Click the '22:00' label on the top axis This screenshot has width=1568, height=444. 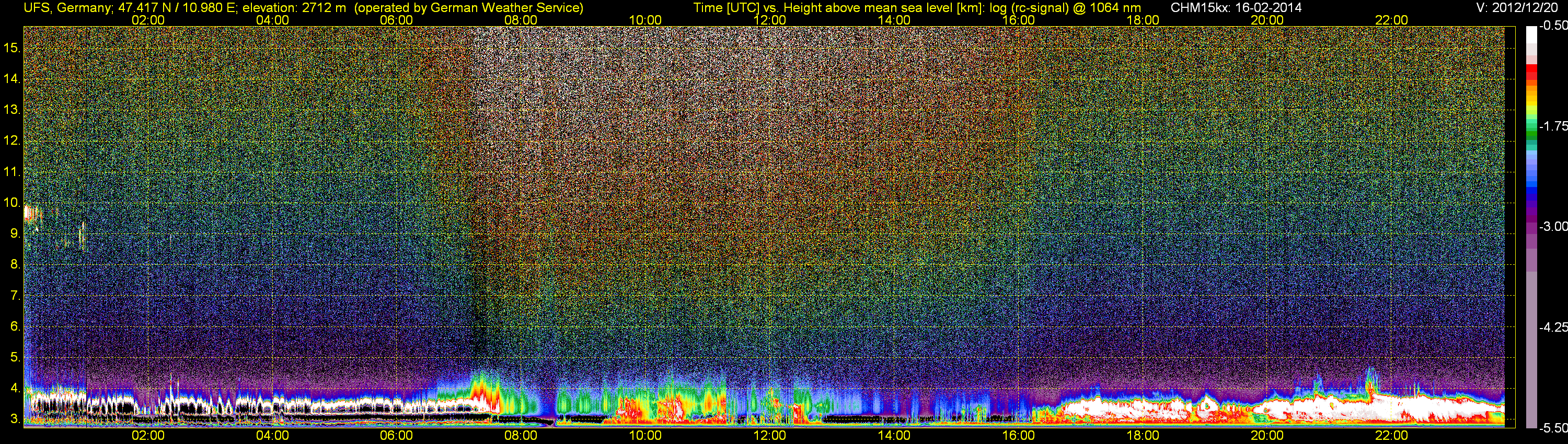[x=1391, y=20]
